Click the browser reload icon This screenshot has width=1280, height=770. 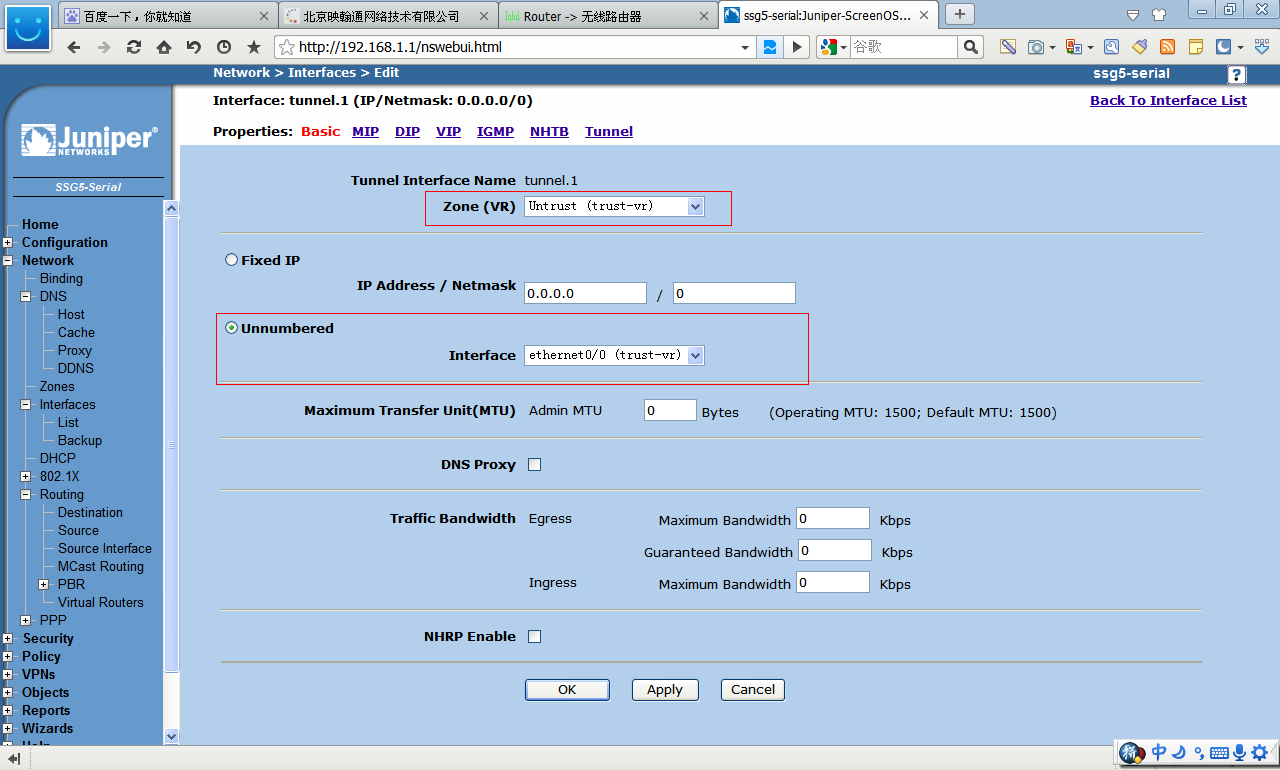tap(133, 47)
